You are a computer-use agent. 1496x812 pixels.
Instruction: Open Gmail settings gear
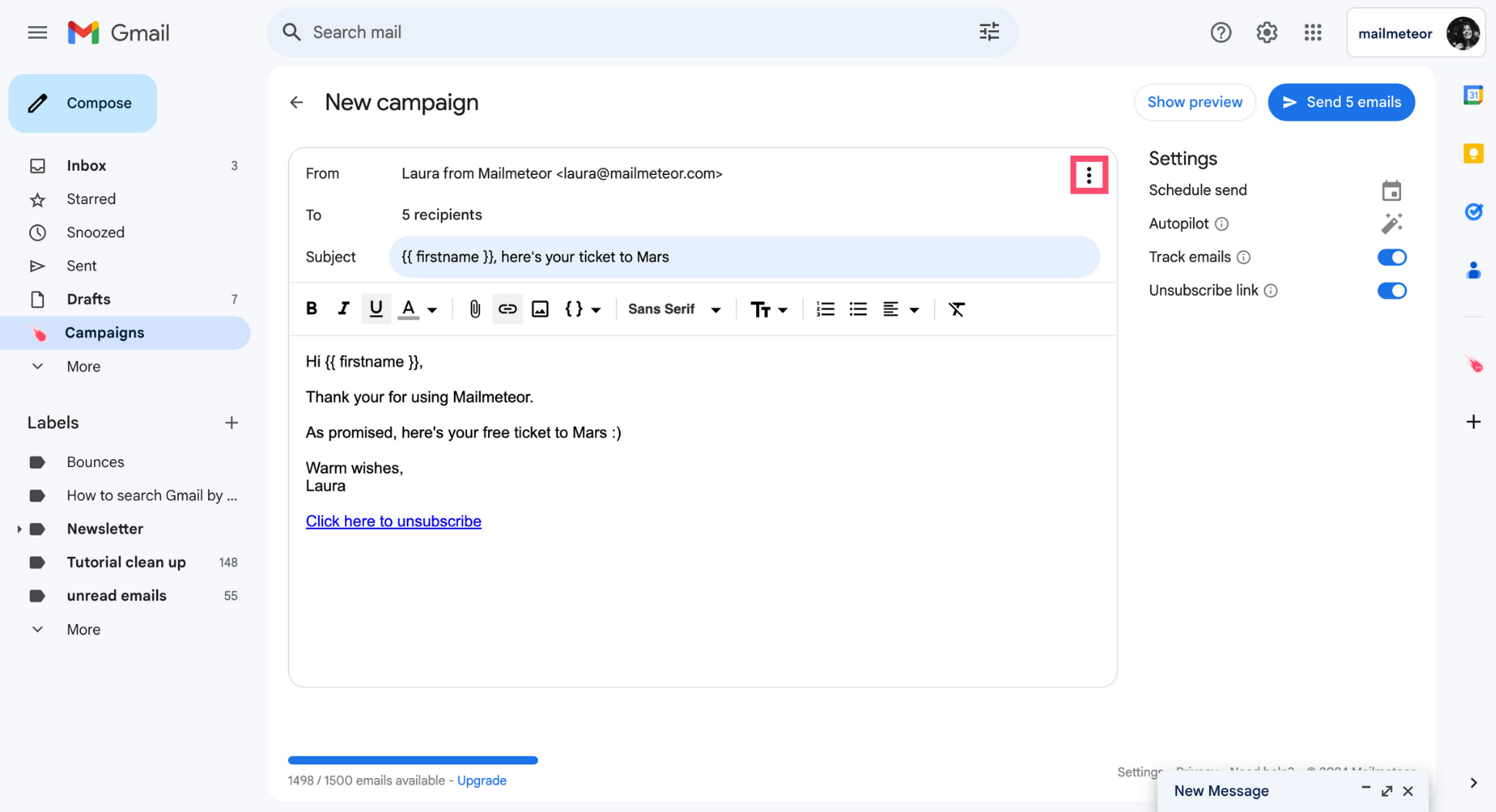(1266, 32)
